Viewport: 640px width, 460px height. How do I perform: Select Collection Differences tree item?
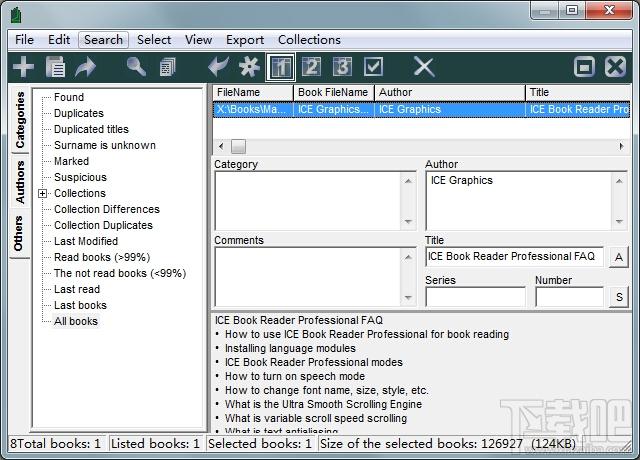[x=107, y=209]
